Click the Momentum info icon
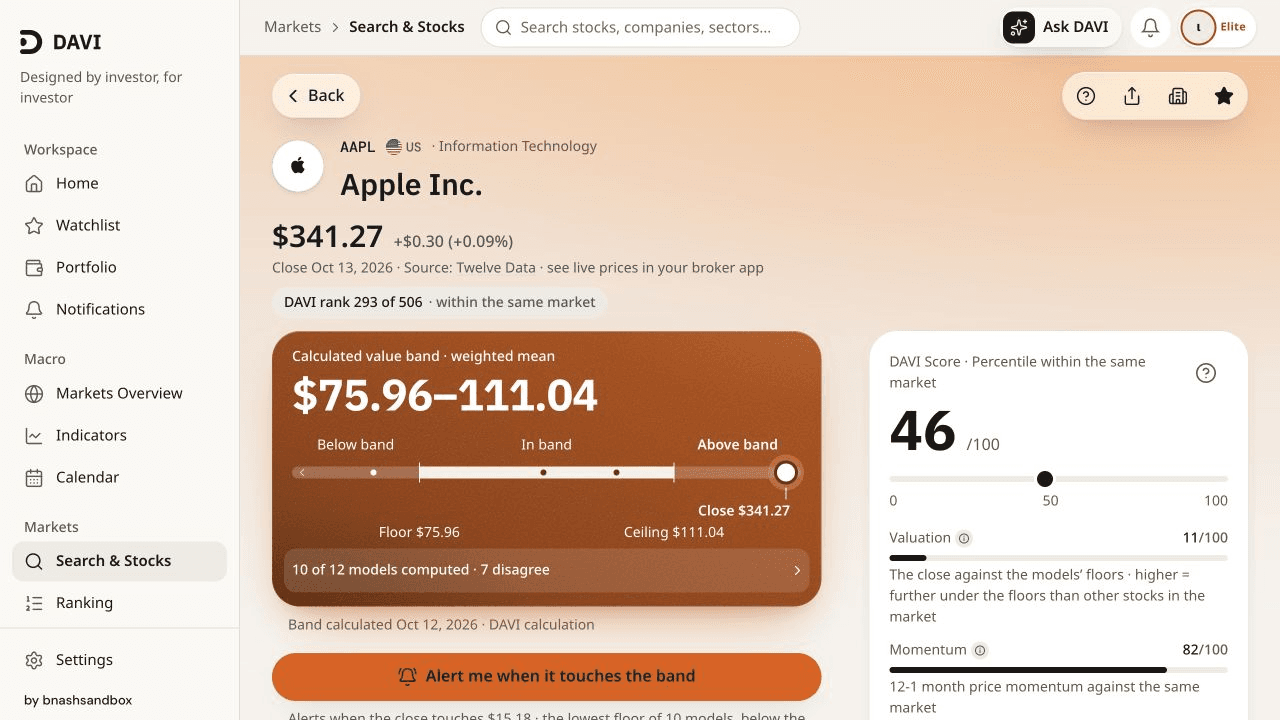Screen dimensions: 1280x720 (980, 650)
